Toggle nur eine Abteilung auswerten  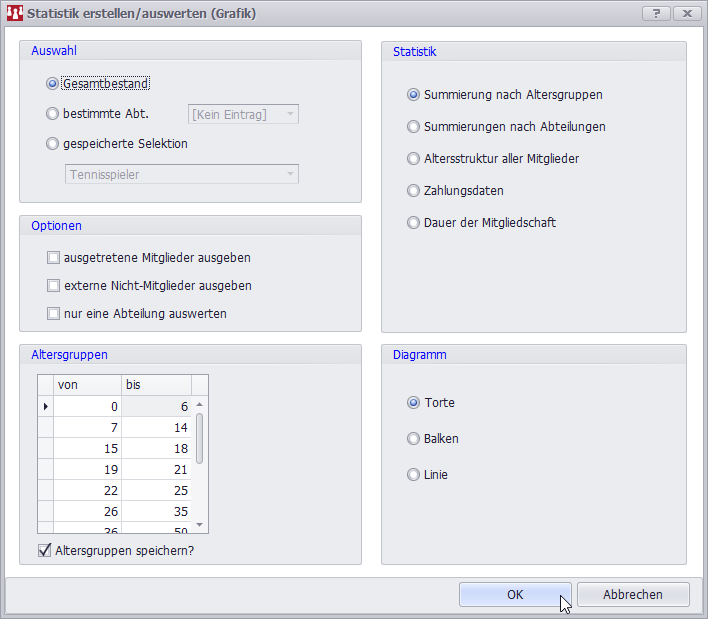(54, 314)
